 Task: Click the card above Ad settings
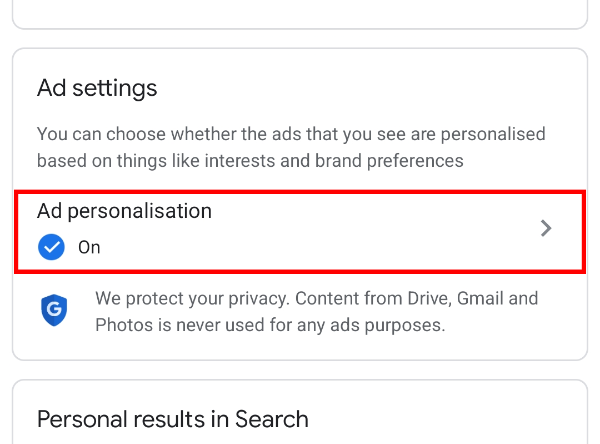click(300, 12)
